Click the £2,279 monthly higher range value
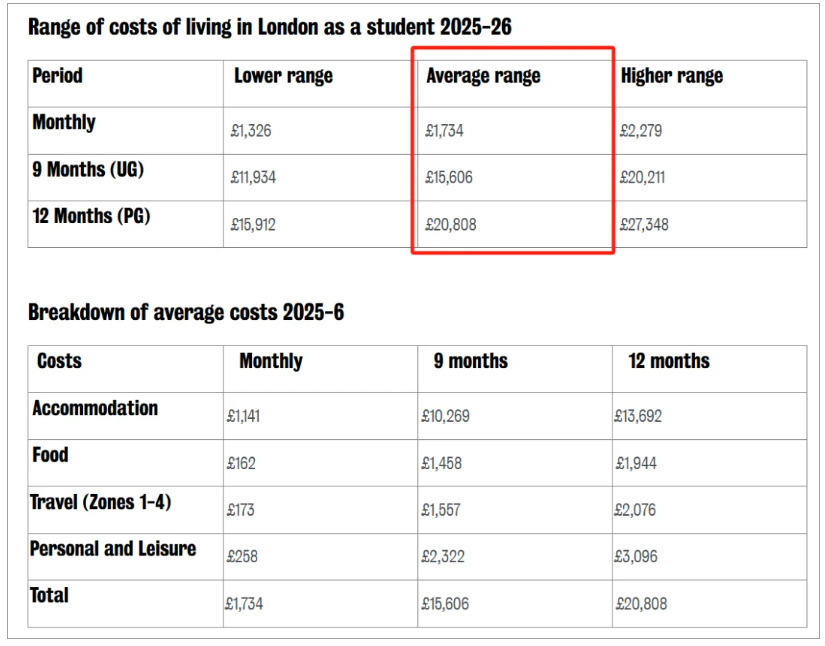 coord(640,131)
